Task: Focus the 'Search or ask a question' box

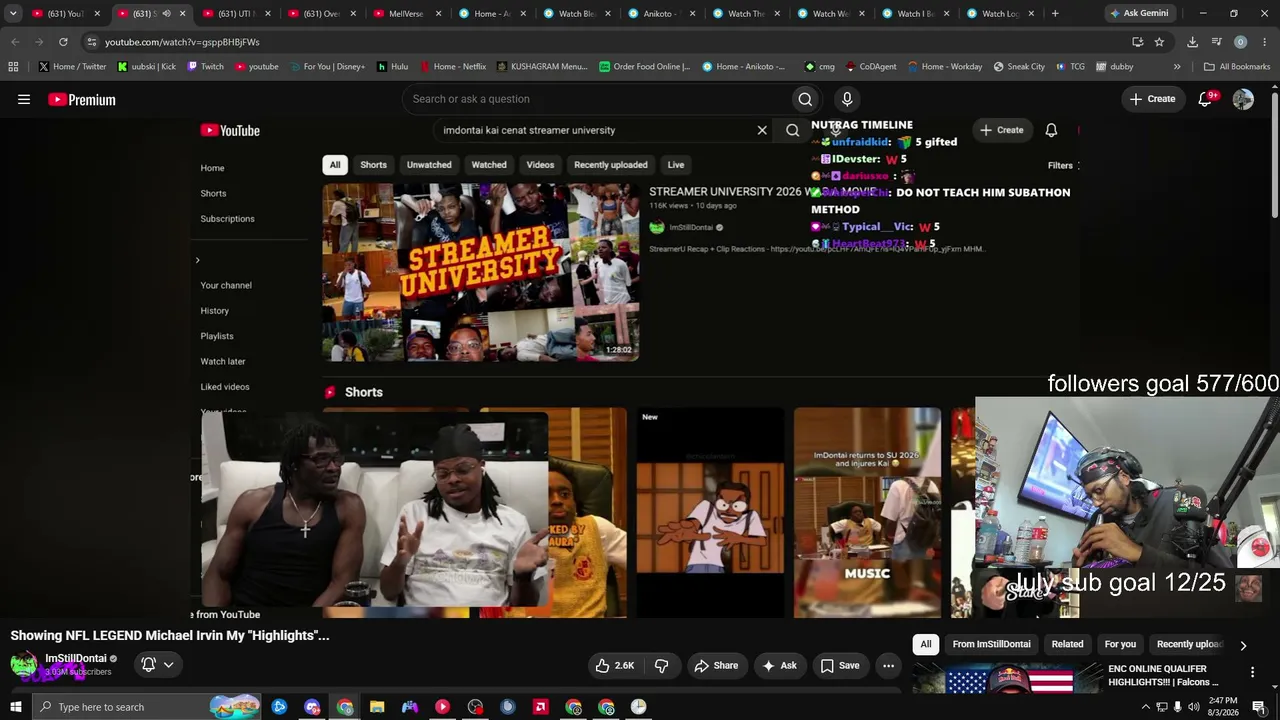Action: pos(597,99)
